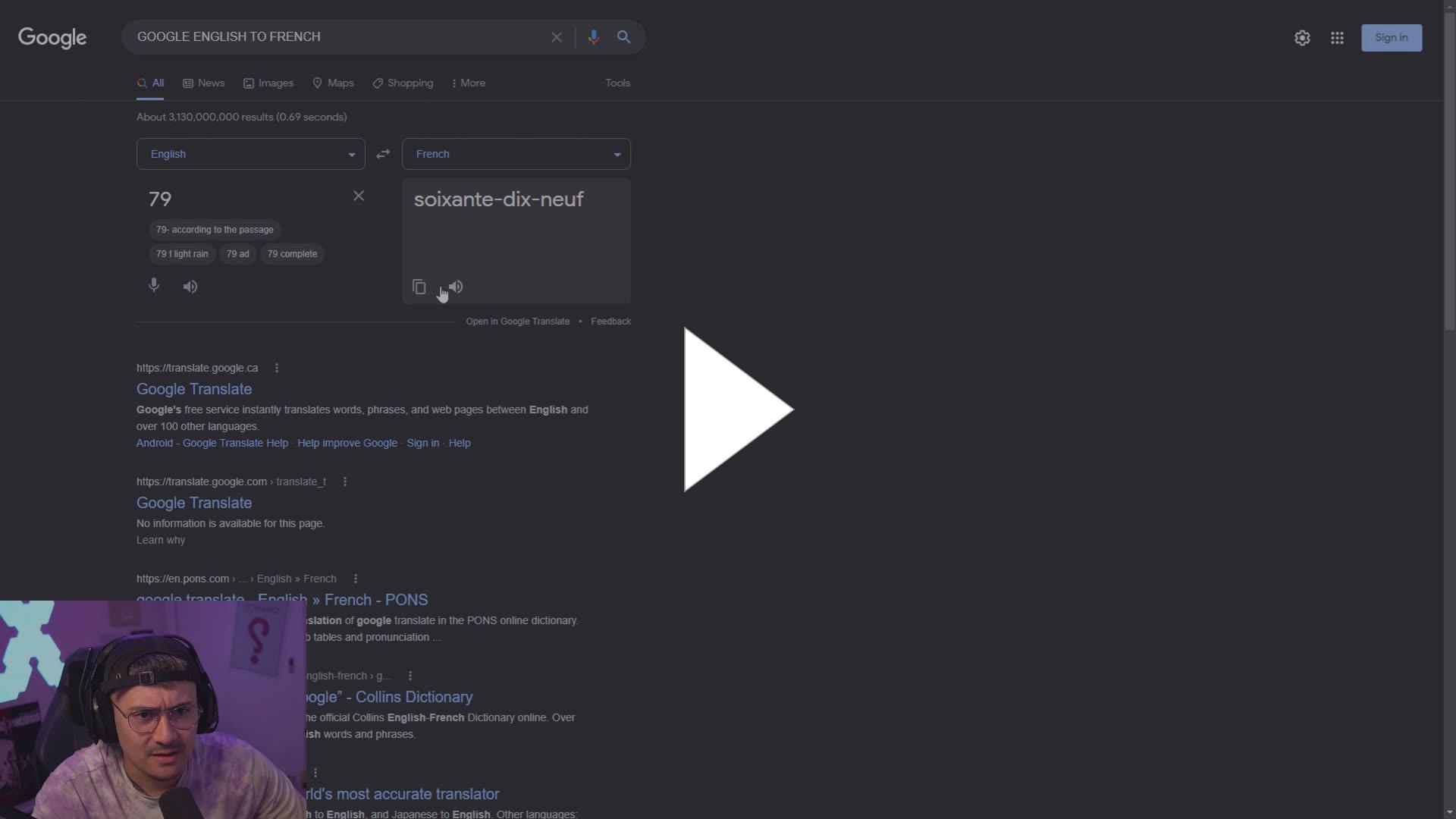
Task: Open in Google Translate
Action: pyautogui.click(x=518, y=321)
